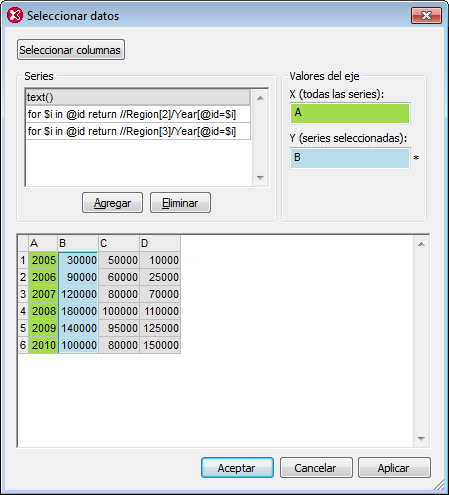
Task: Click column C cell in row 4
Action: [119, 311]
